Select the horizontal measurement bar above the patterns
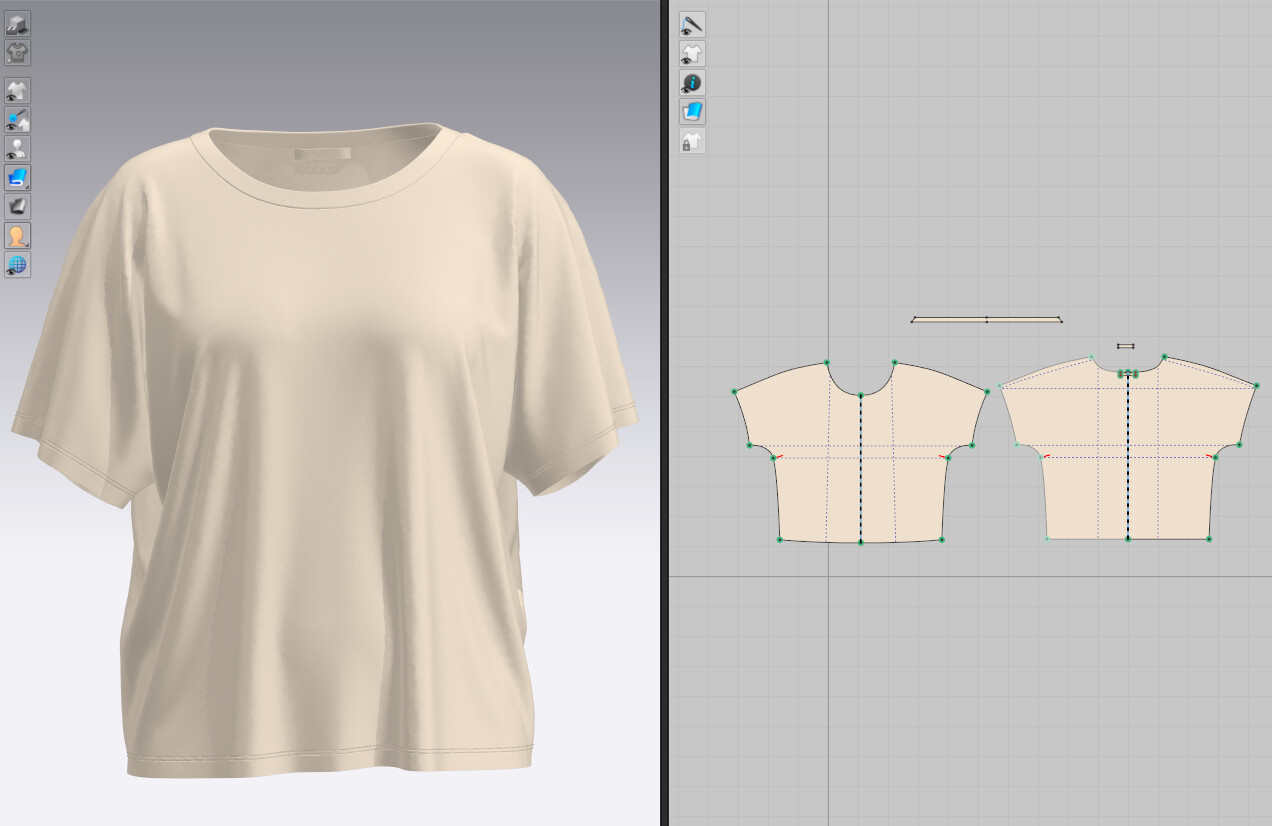1272x826 pixels. click(x=985, y=320)
